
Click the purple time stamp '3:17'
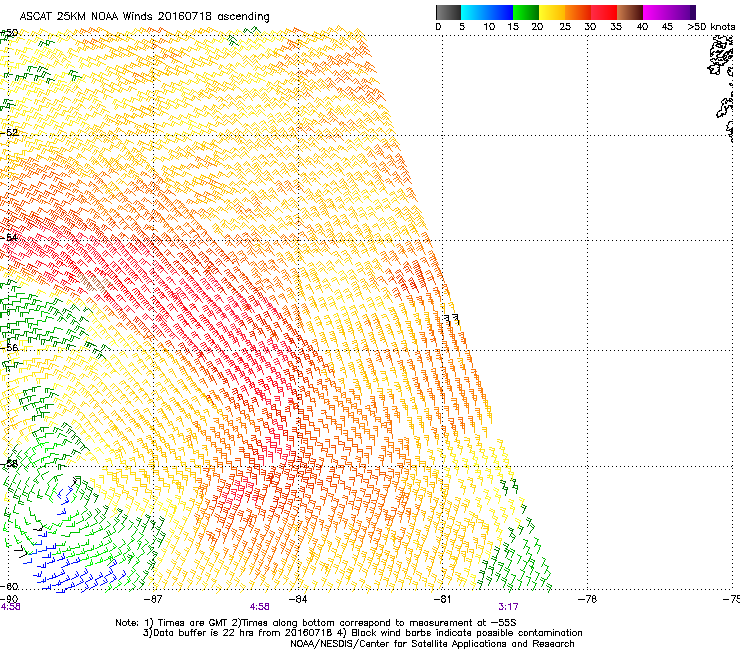coord(508,607)
